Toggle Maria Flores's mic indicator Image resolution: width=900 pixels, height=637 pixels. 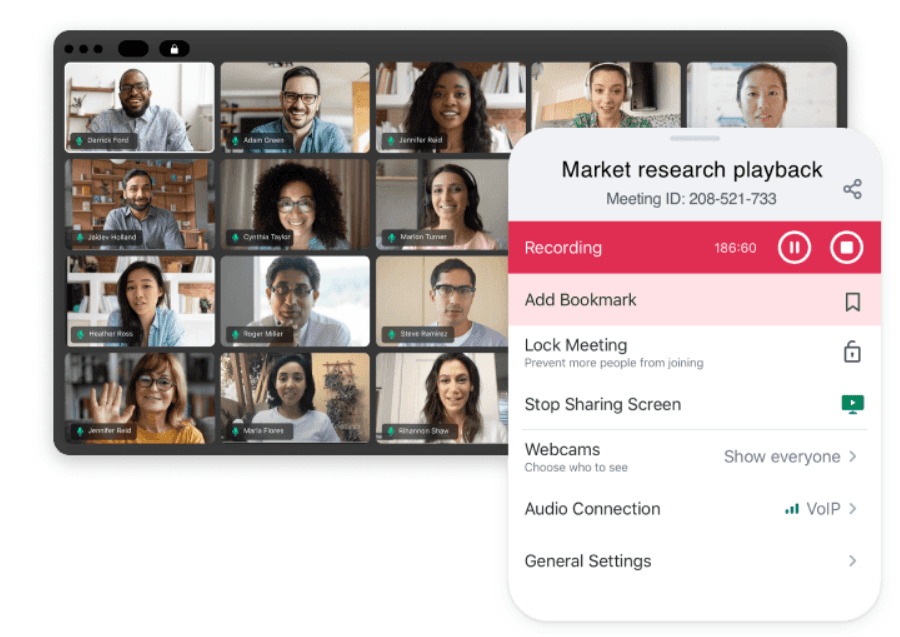(235, 431)
